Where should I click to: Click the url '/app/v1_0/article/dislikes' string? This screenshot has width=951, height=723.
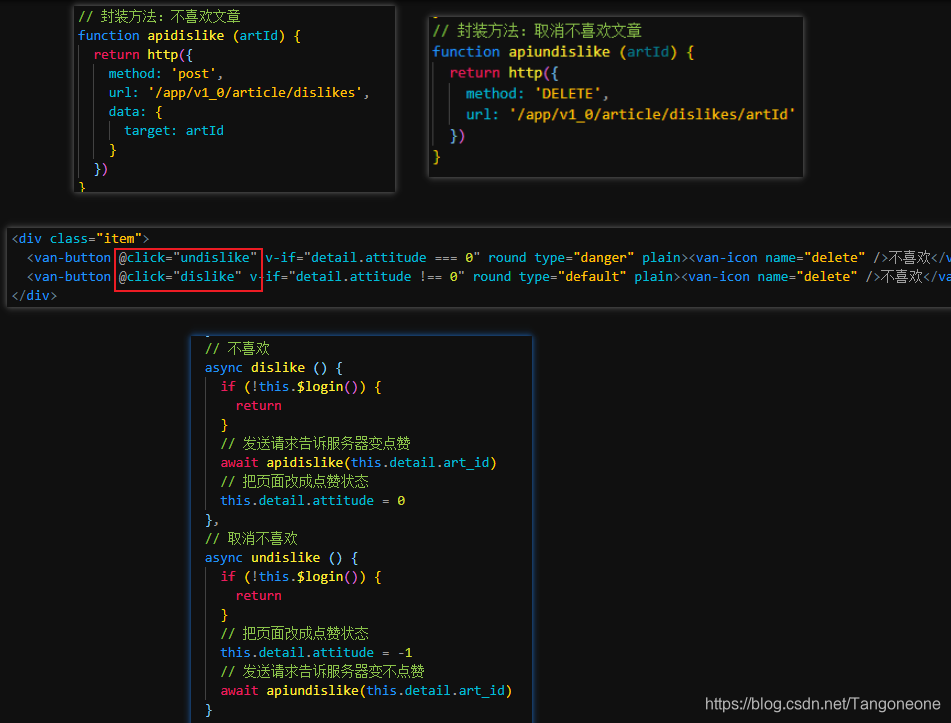(255, 93)
